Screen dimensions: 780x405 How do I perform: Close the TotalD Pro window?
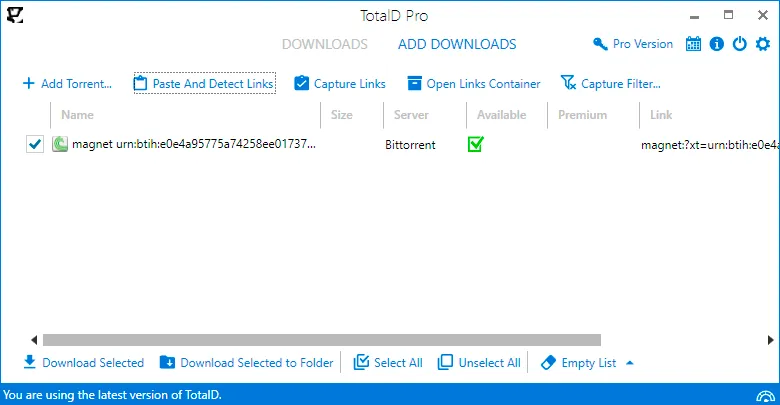(x=763, y=15)
